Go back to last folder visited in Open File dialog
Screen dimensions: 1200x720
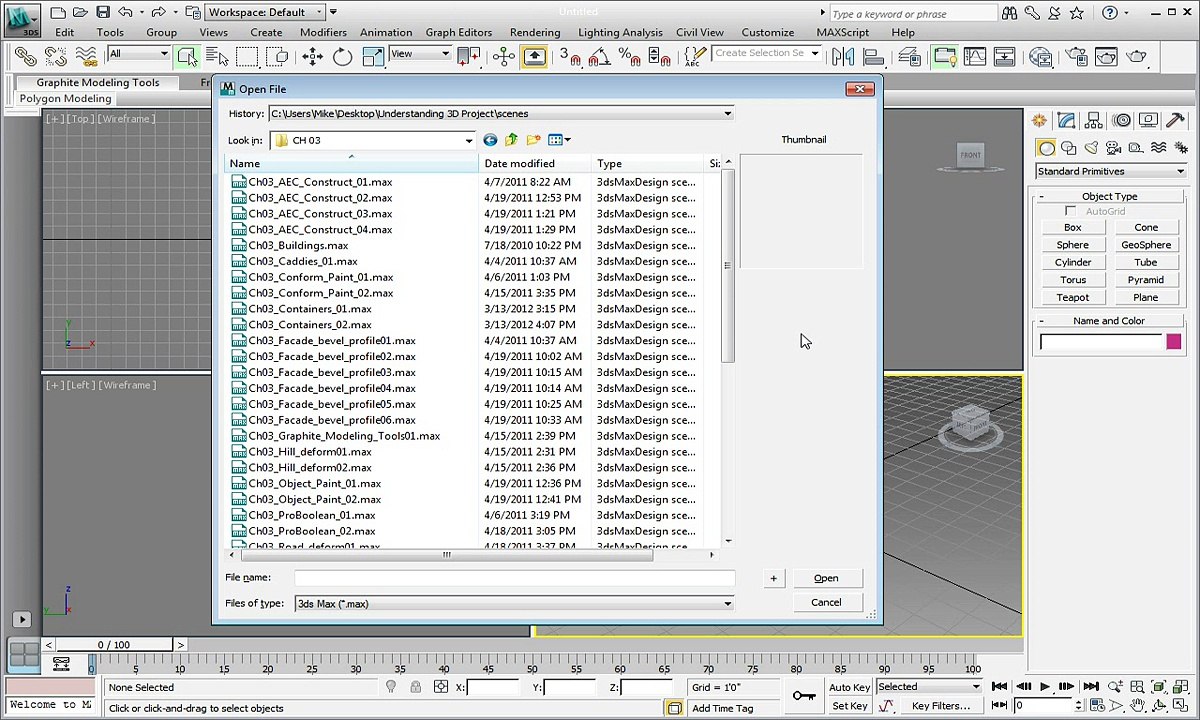click(490, 140)
